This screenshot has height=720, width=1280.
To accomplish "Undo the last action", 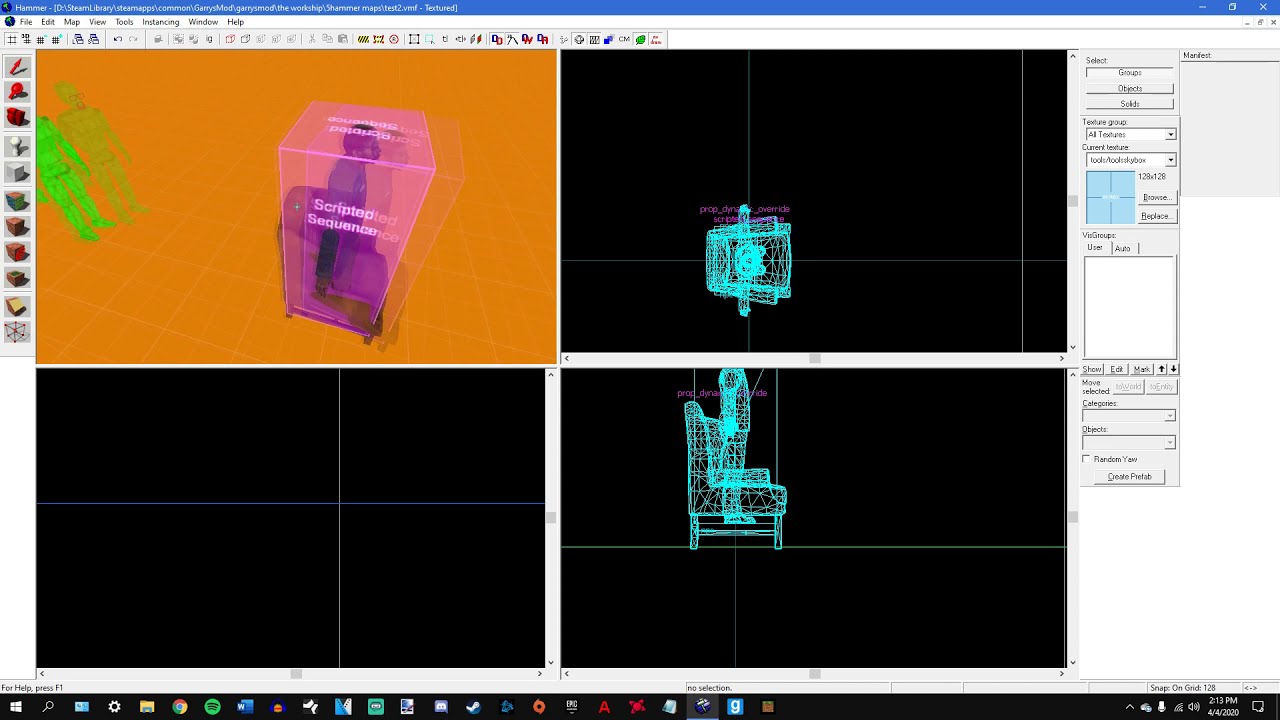I will (117, 40).
